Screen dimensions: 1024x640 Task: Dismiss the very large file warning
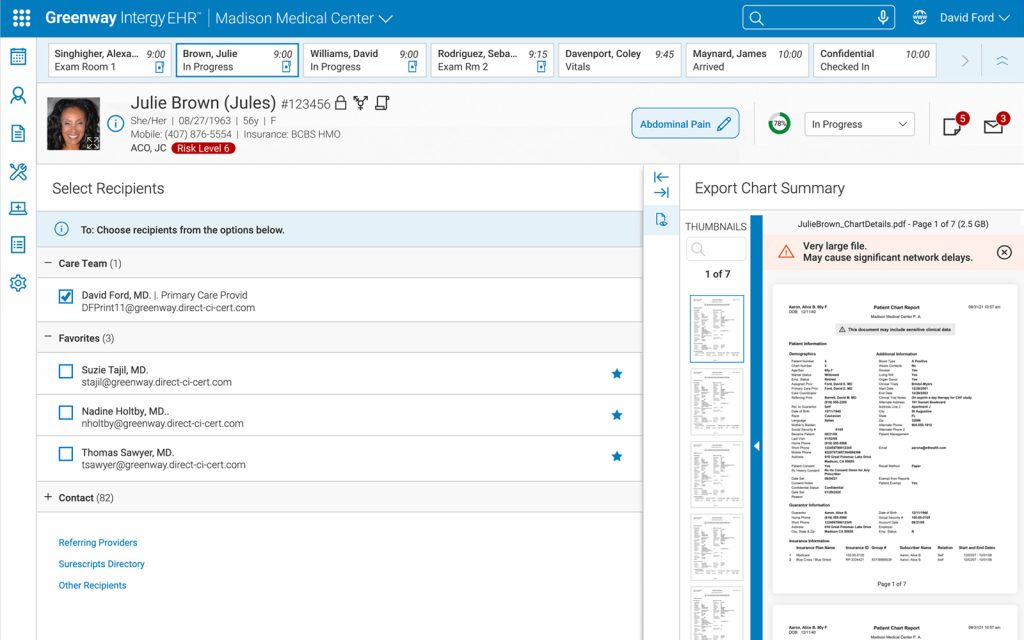coord(1004,252)
